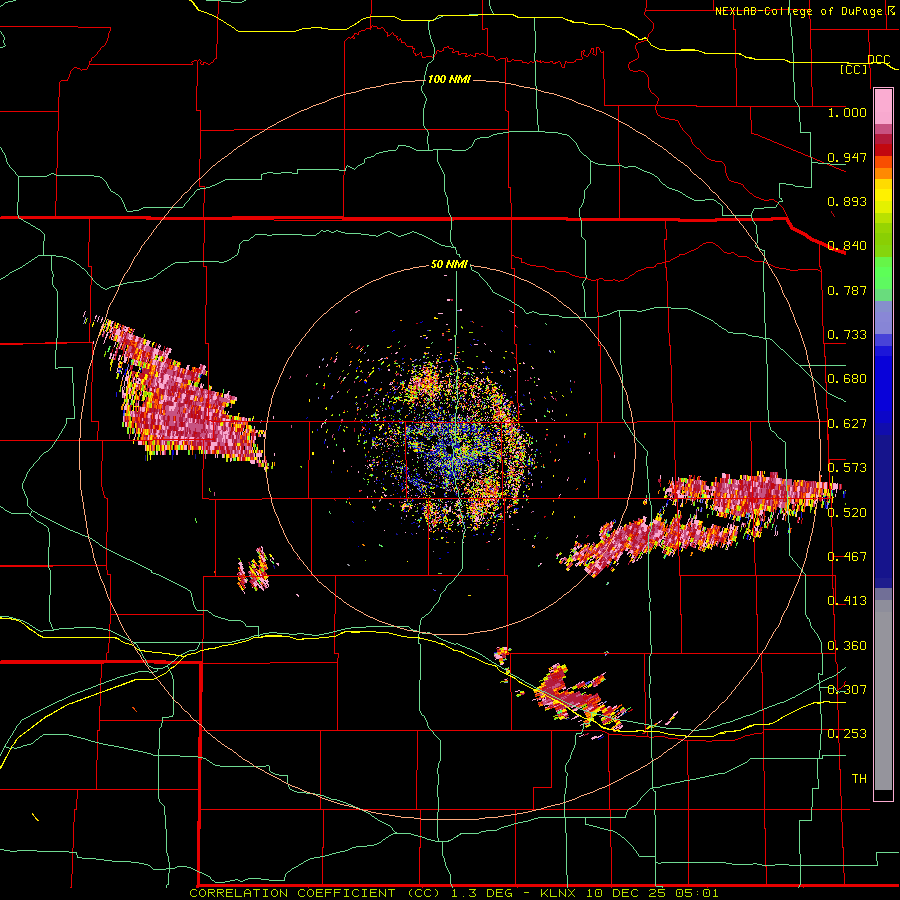
Task: Click the 0.947 legend value
Action: (847, 157)
